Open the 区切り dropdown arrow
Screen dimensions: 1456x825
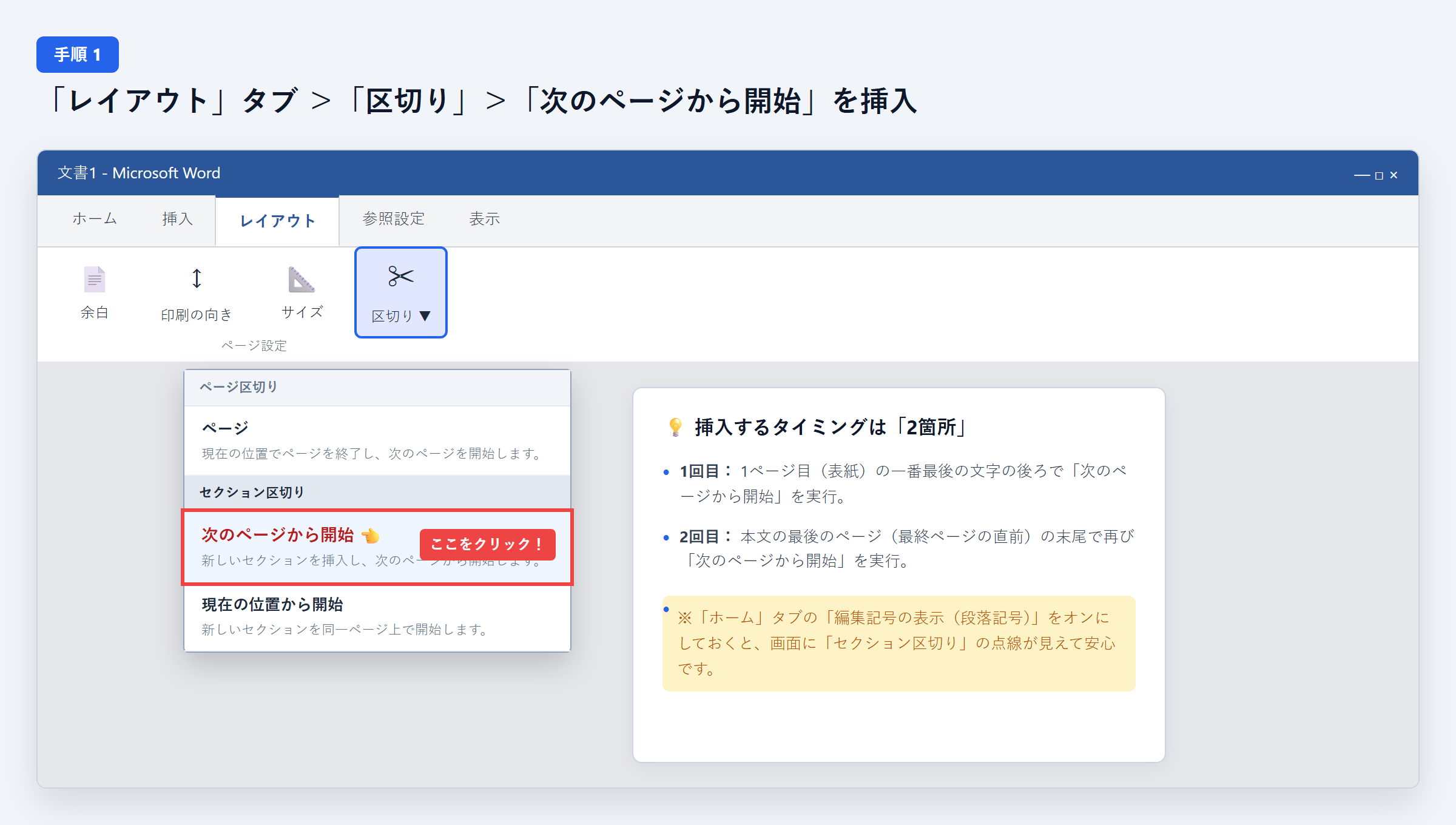coord(425,316)
